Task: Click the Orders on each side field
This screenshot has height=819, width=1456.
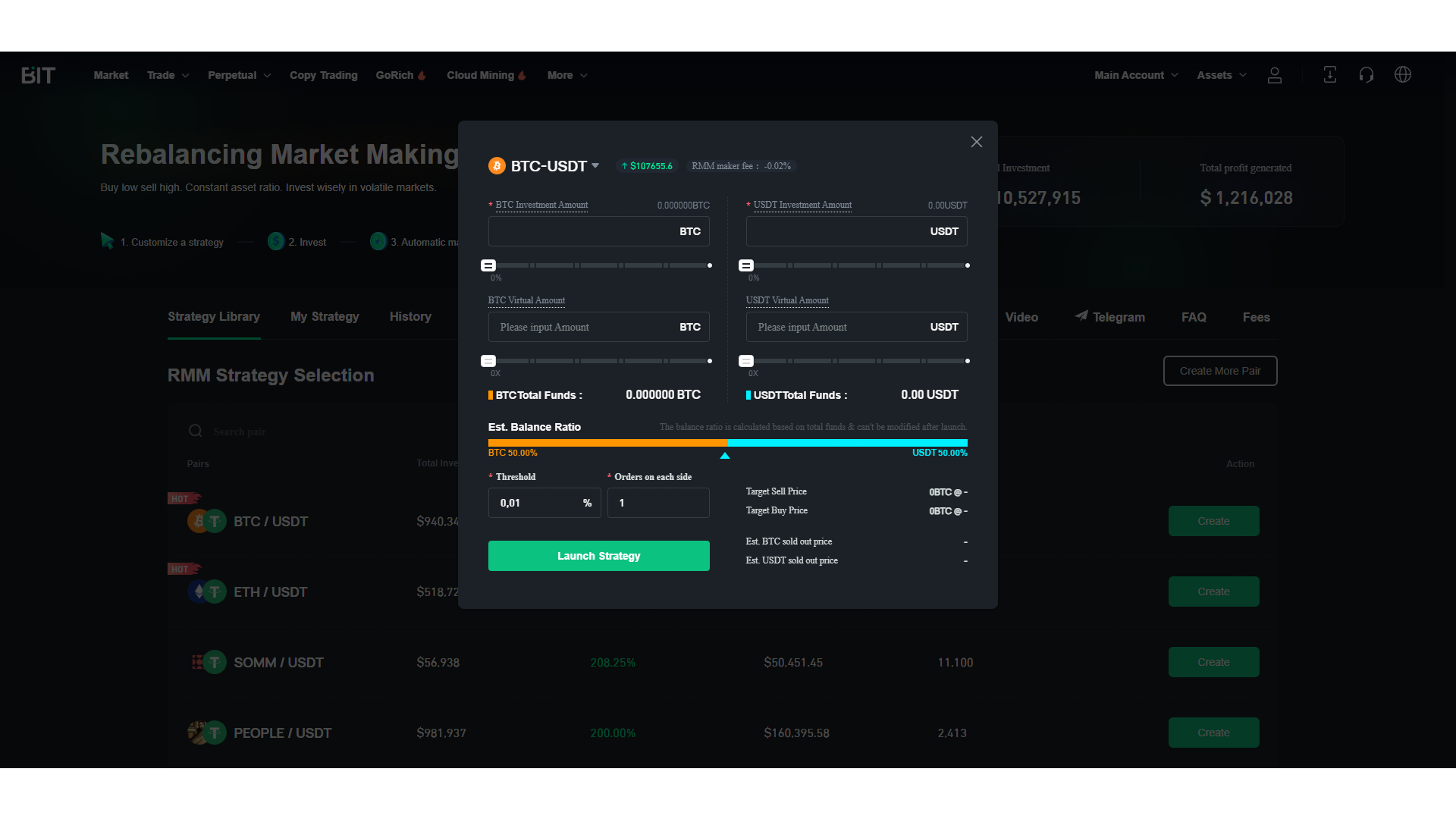Action: coord(658,503)
